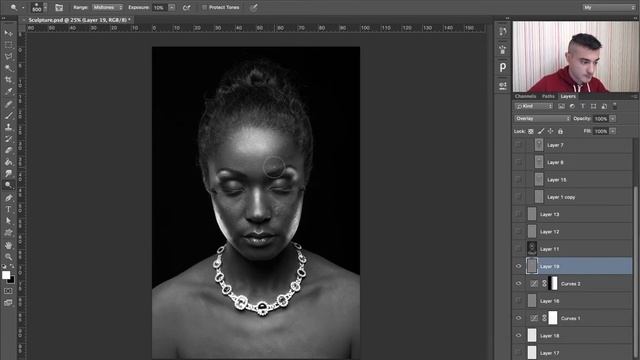Screen dimensions: 640x360
Task: Toggle the layer filtering switch
Action: (615, 106)
